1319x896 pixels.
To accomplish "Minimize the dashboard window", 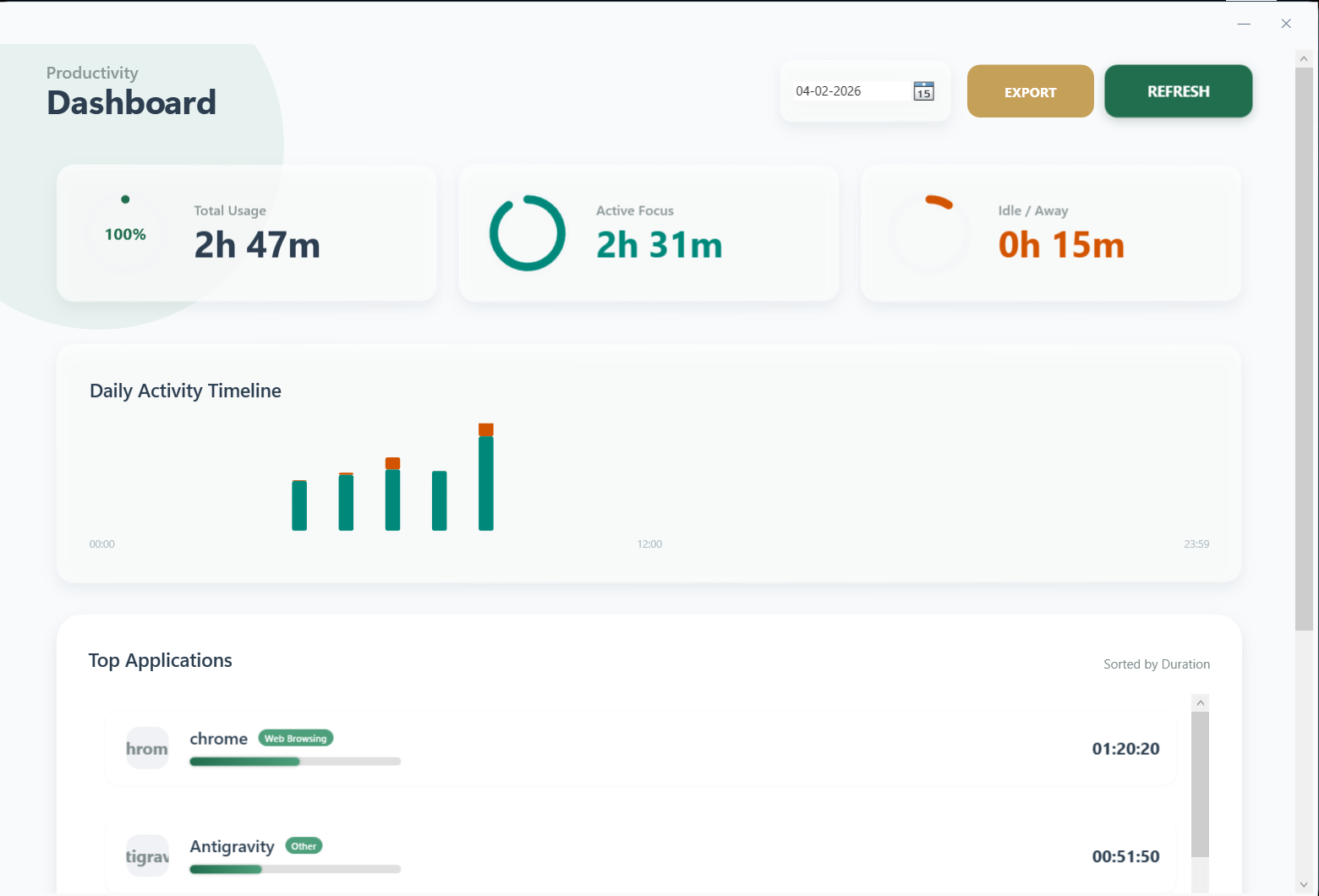I will tap(1244, 24).
